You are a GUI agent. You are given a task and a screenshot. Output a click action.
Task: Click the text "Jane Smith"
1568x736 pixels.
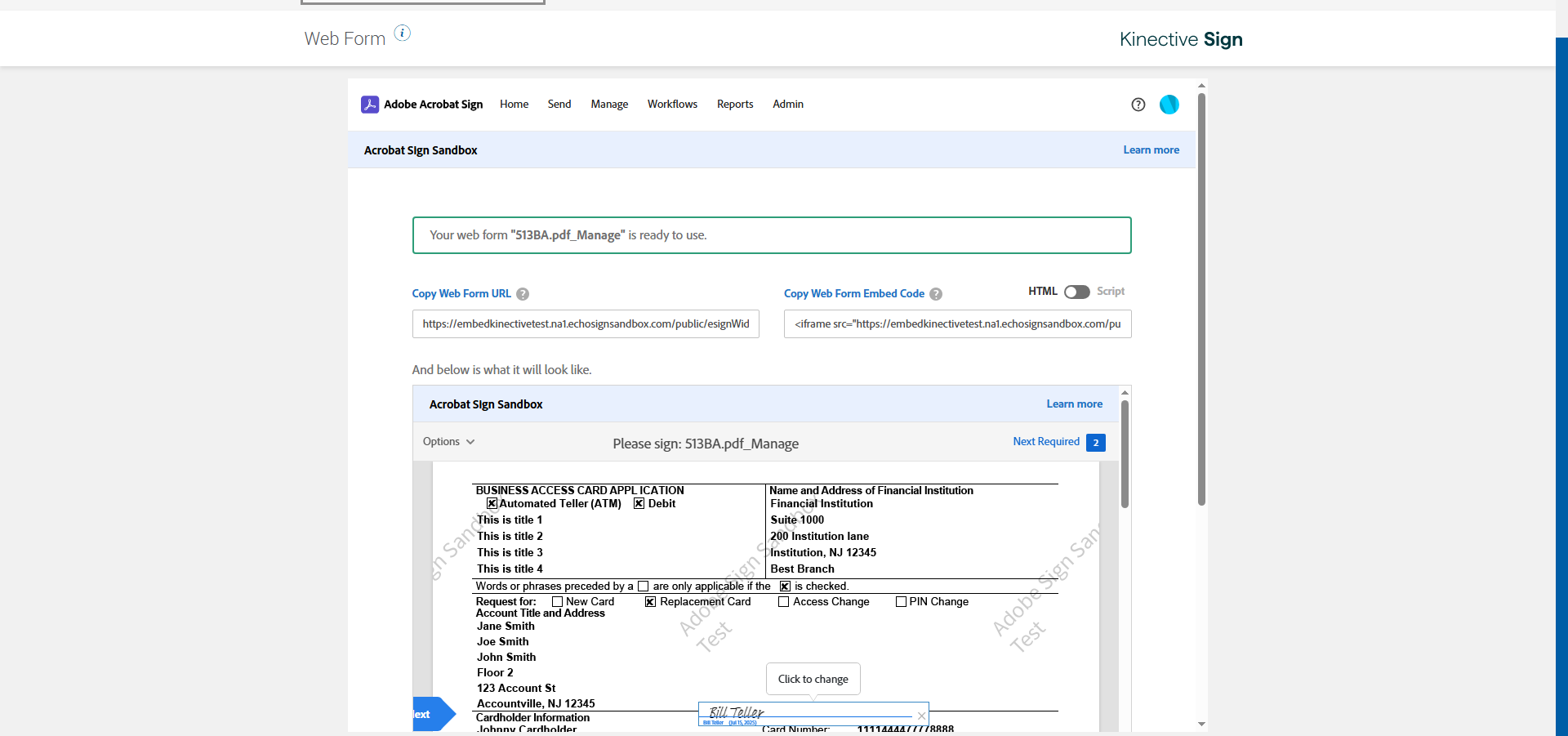[506, 627]
